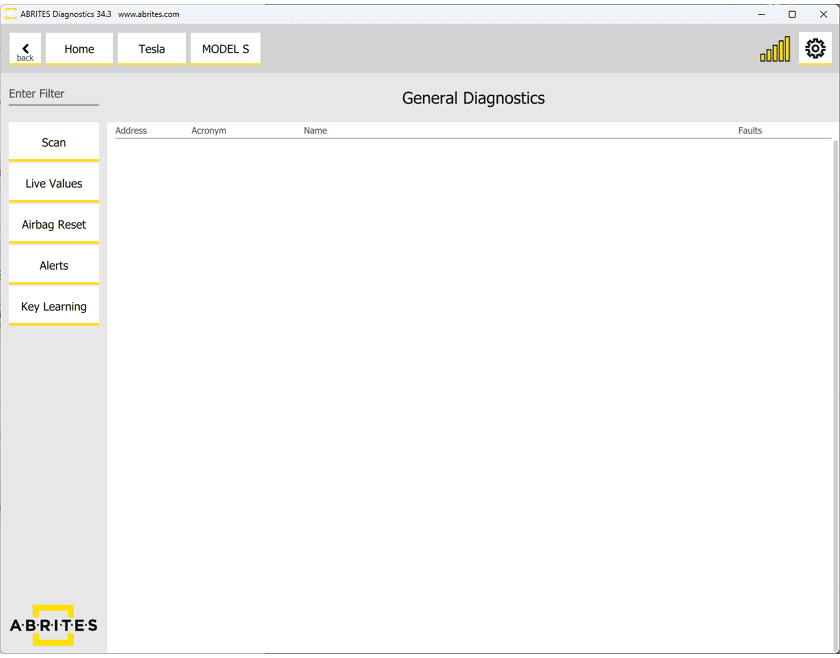Select the MODEL S breadcrumb
Screen dimensions: 840x658
225,49
